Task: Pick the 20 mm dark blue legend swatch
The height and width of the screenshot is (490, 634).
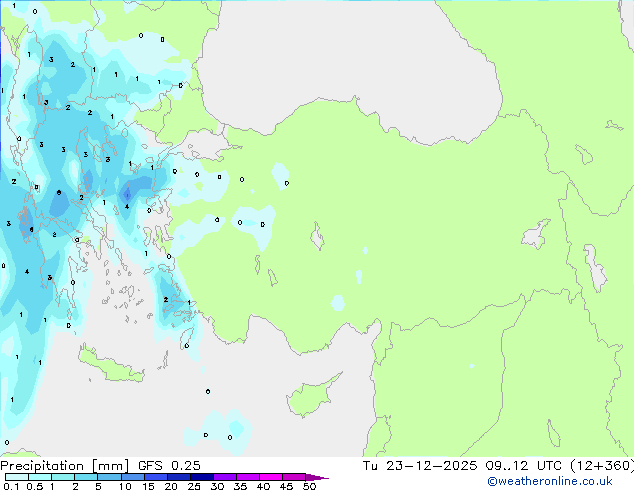Action: pyautogui.click(x=179, y=478)
